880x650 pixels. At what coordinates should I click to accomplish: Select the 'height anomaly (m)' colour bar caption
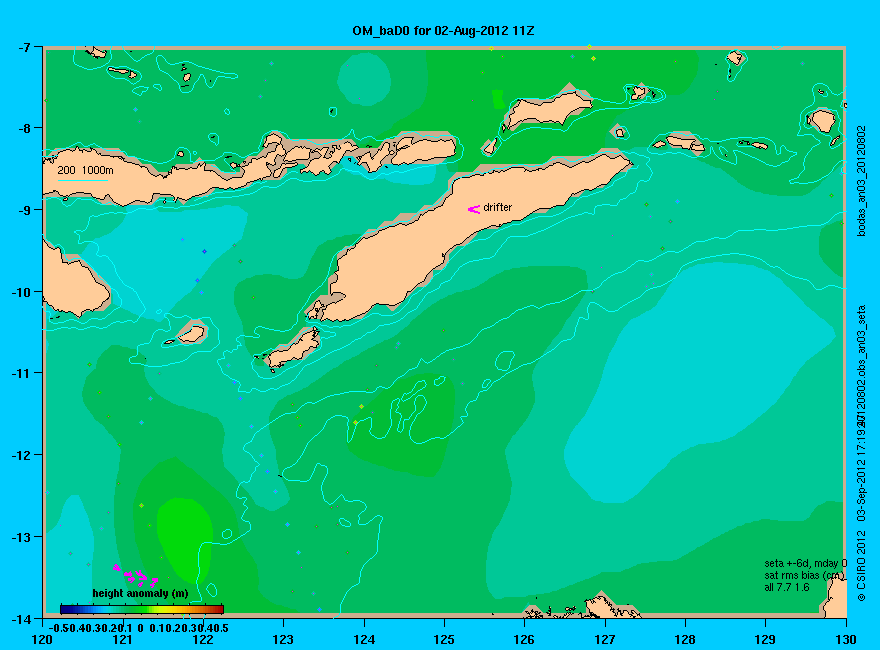(140, 593)
